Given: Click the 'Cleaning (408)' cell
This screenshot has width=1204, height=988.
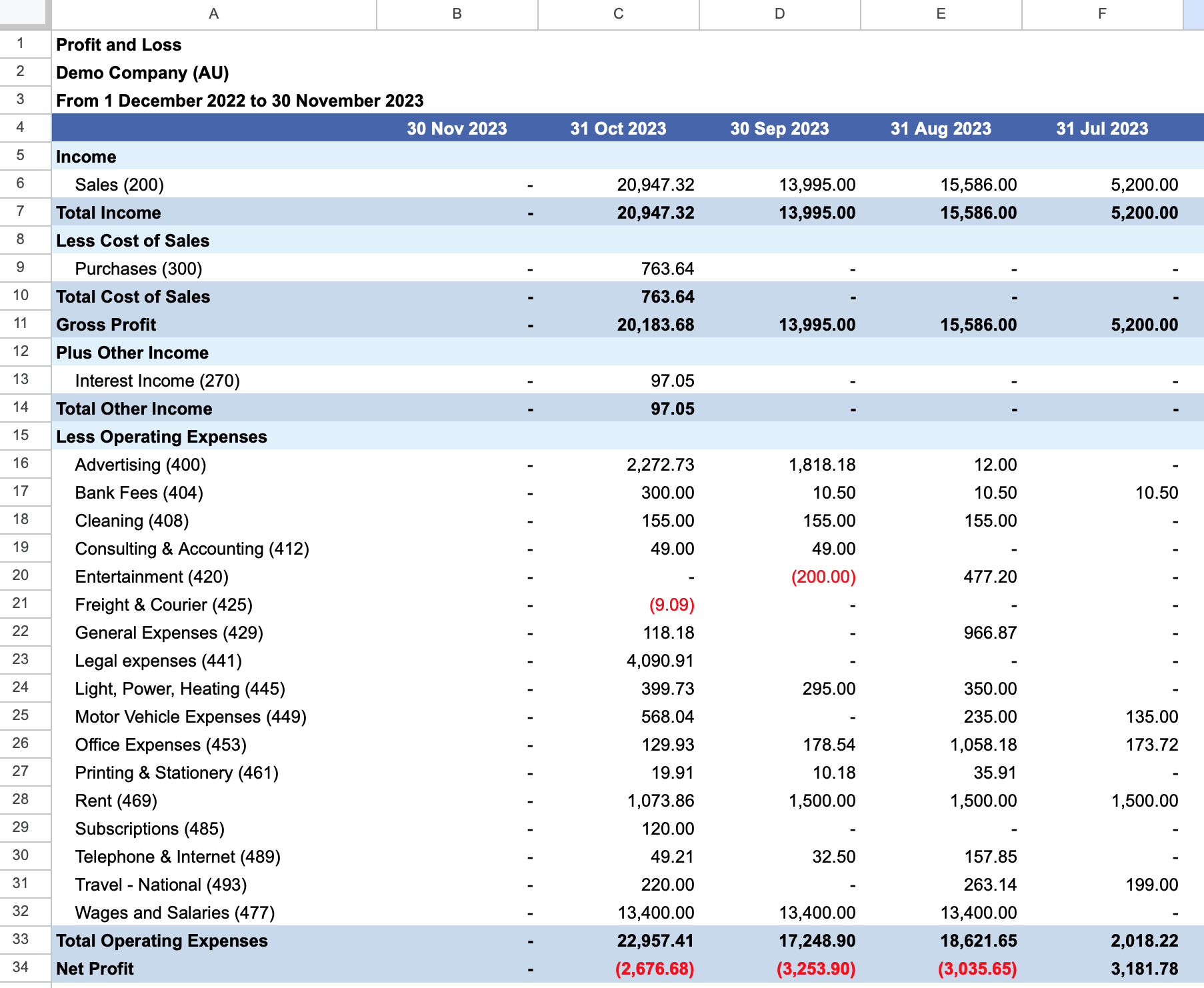Looking at the screenshot, I should click(214, 521).
